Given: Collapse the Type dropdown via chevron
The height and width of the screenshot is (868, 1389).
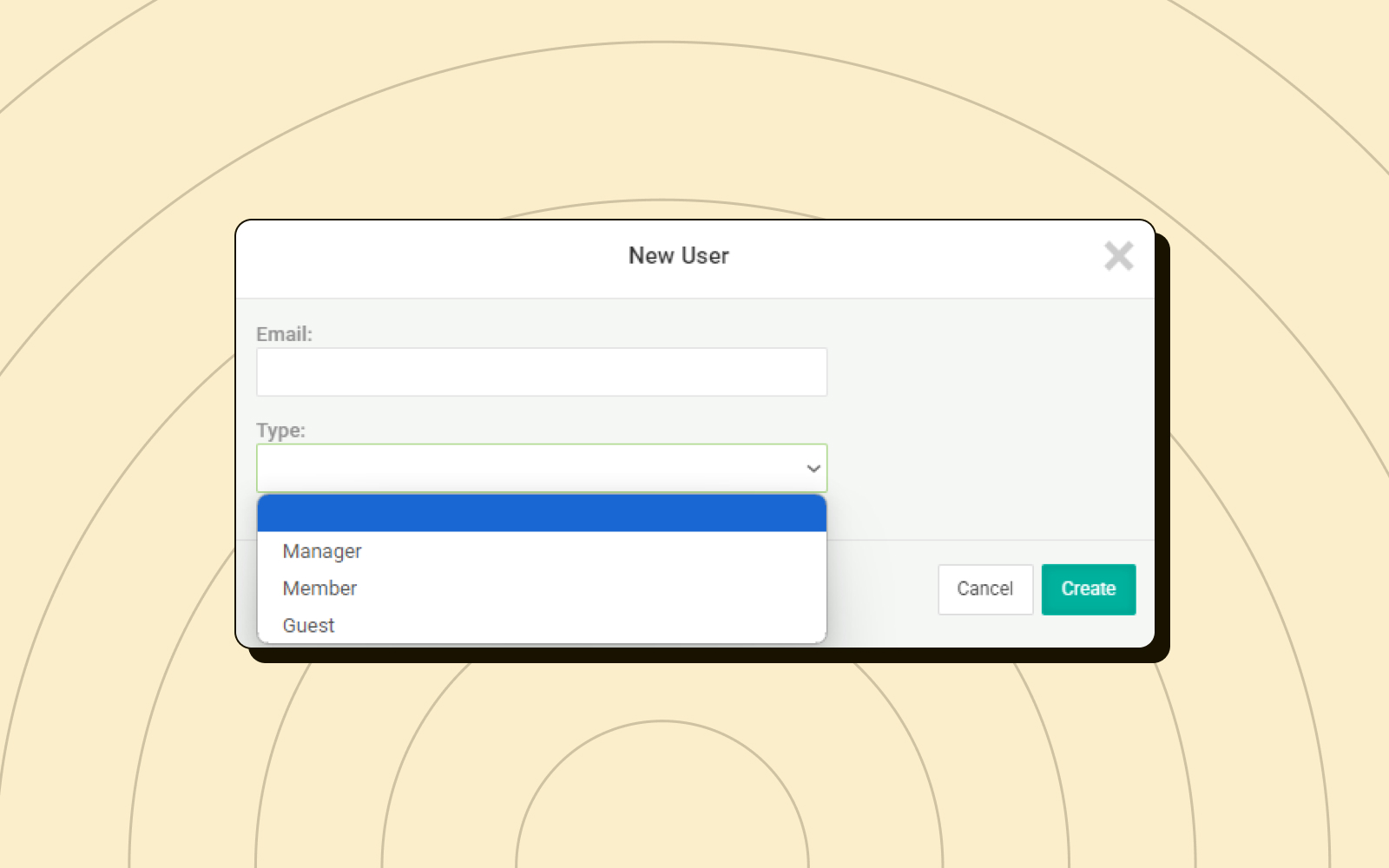Looking at the screenshot, I should tap(813, 469).
